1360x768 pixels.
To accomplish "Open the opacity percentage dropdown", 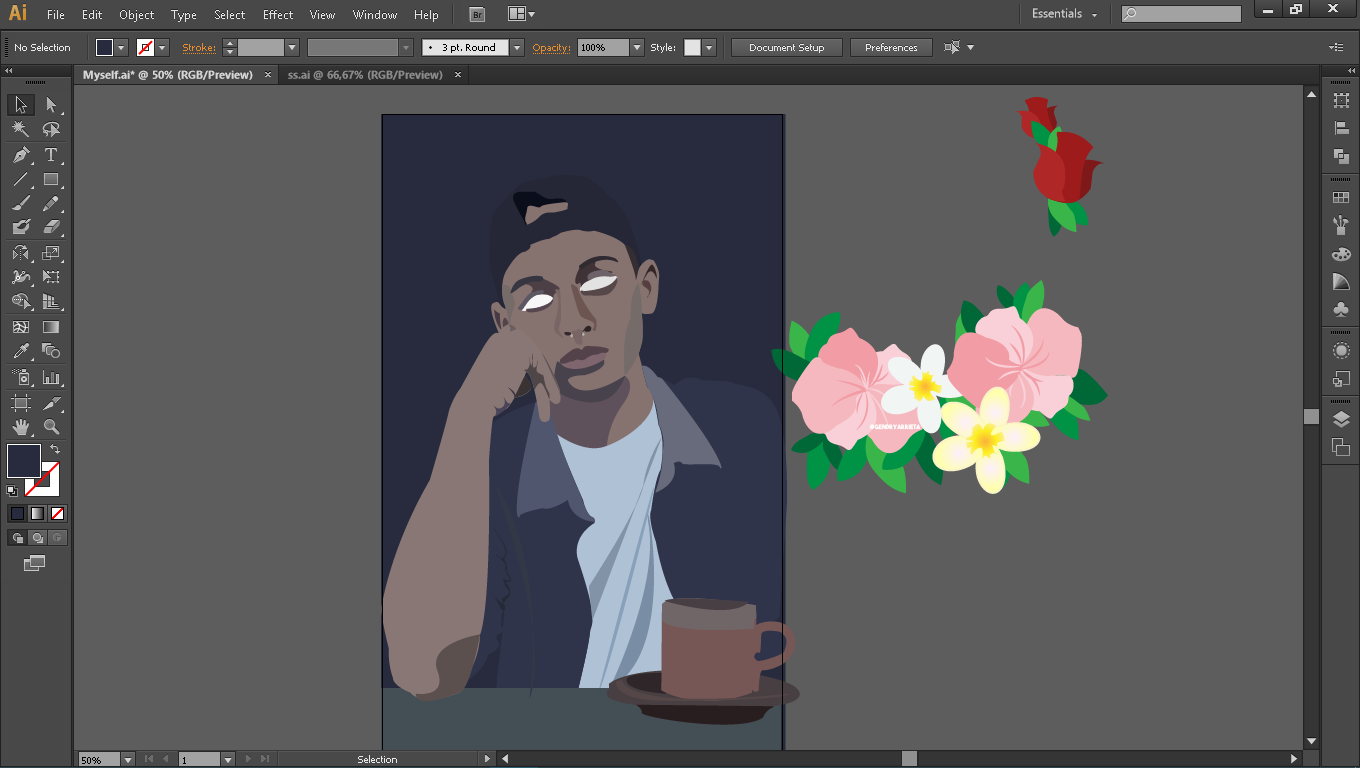I will point(636,47).
